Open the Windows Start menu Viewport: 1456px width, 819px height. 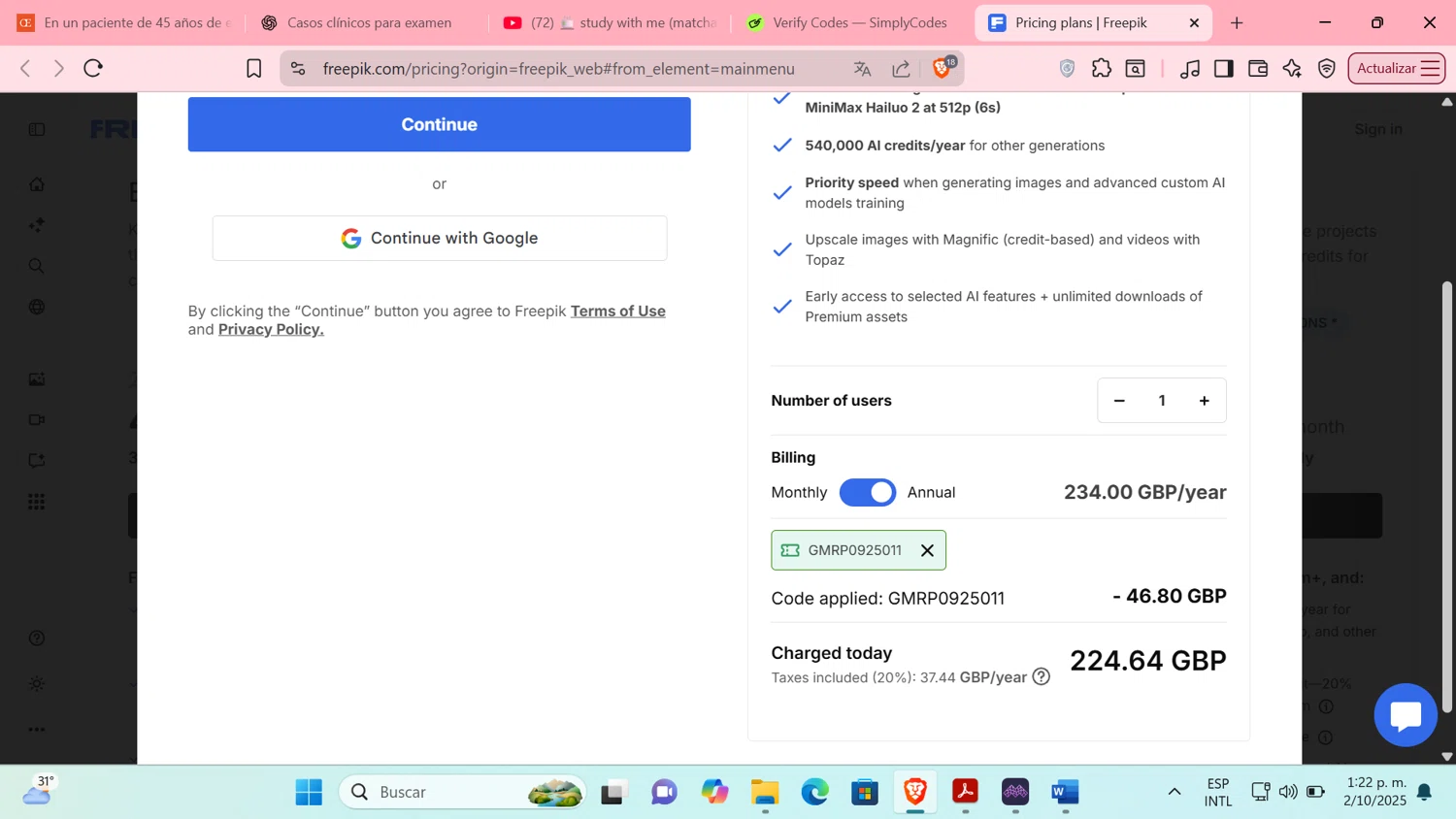tap(309, 792)
